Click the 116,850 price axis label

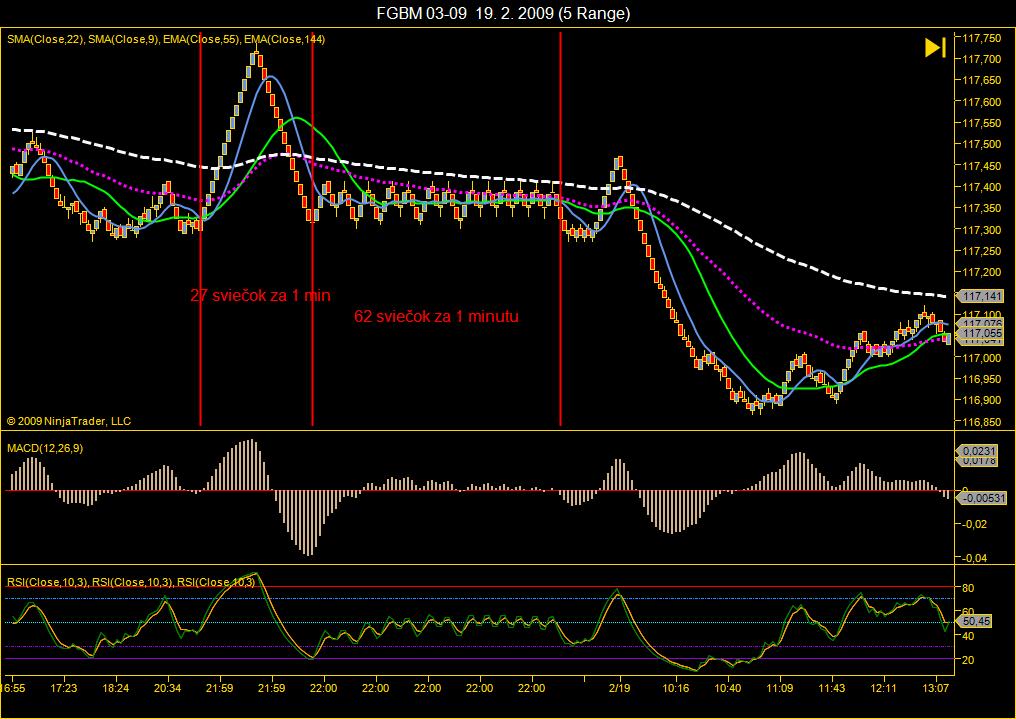[981, 421]
